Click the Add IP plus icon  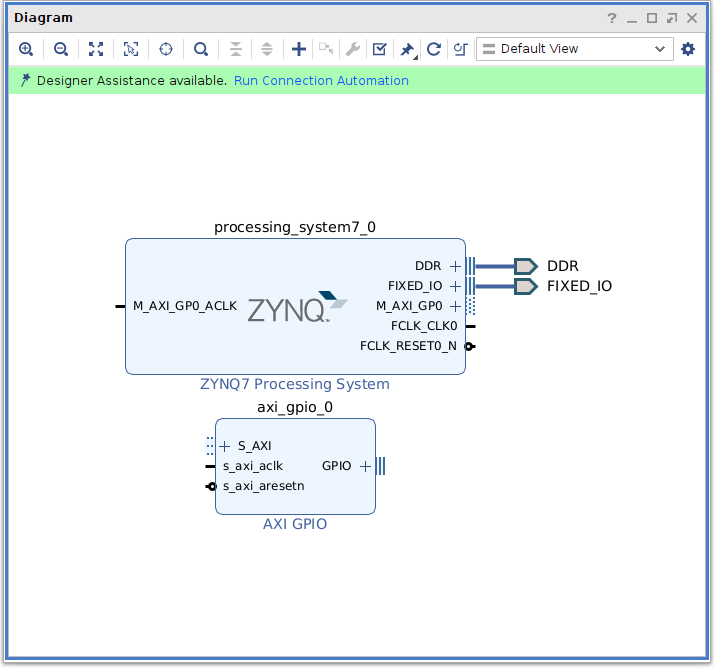click(x=298, y=49)
